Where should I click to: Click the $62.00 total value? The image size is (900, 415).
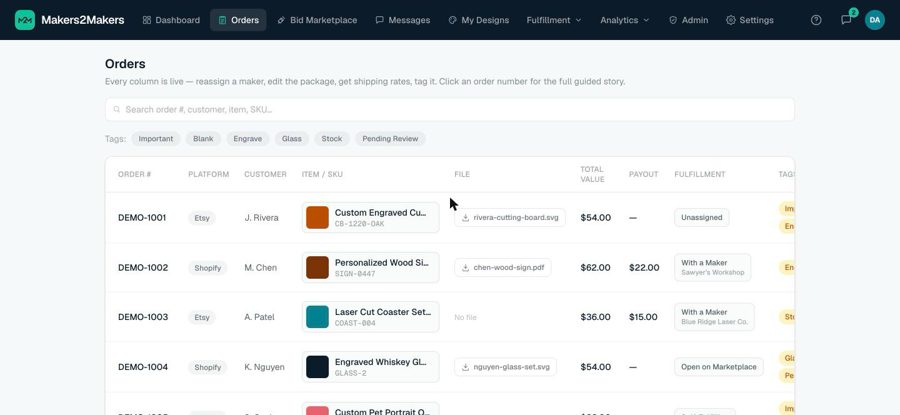click(x=596, y=267)
